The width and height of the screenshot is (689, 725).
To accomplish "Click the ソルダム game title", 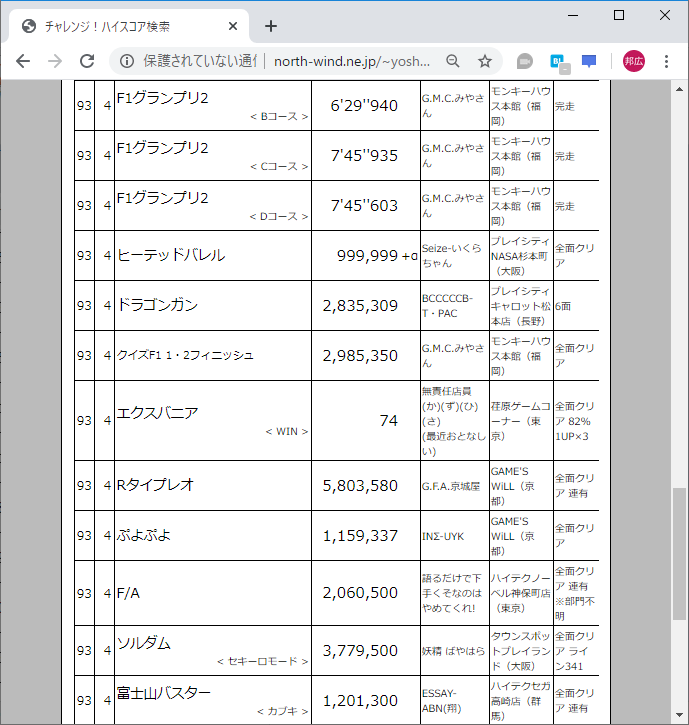I will pos(143,643).
